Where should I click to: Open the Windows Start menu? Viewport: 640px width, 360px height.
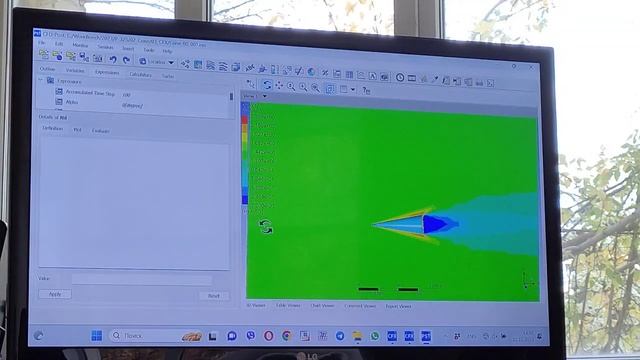tap(97, 336)
